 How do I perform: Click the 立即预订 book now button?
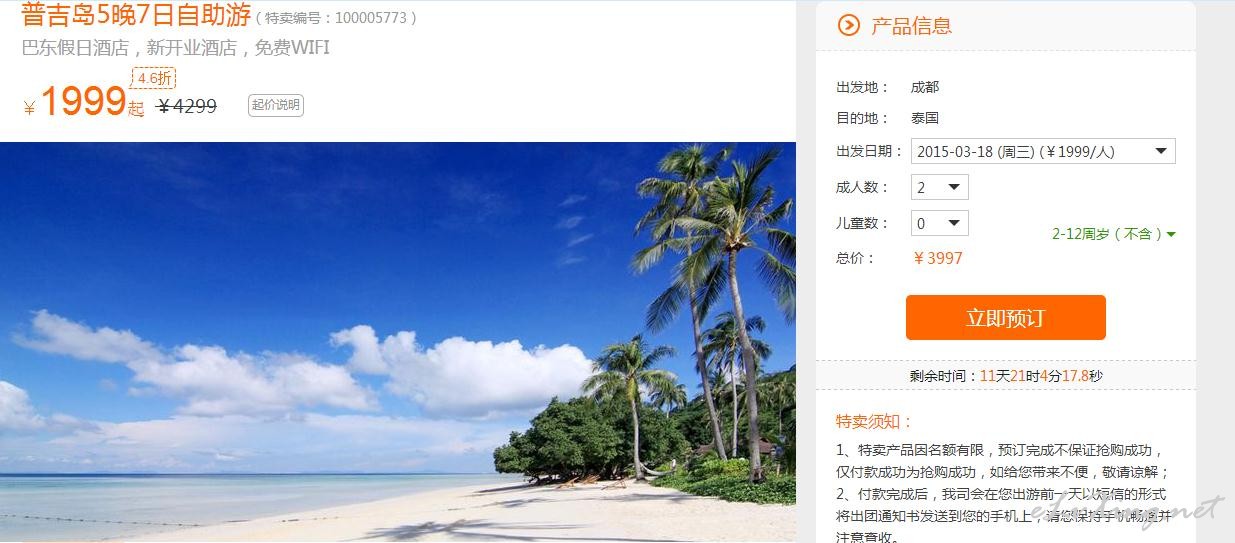pos(1005,318)
